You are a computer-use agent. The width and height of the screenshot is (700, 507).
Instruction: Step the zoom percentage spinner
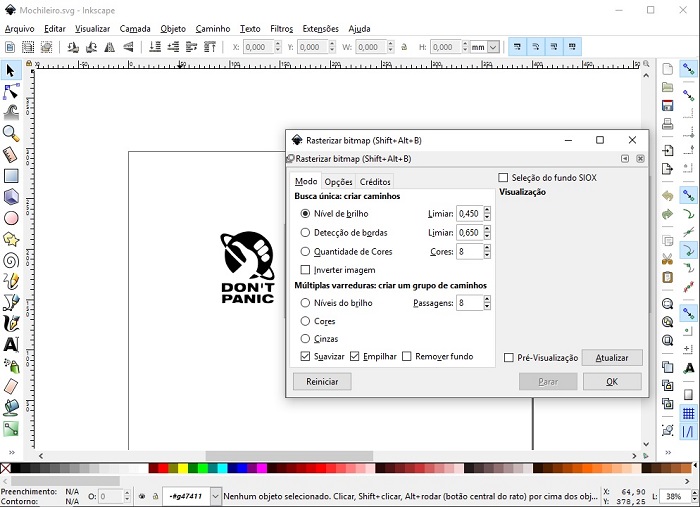pos(695,496)
